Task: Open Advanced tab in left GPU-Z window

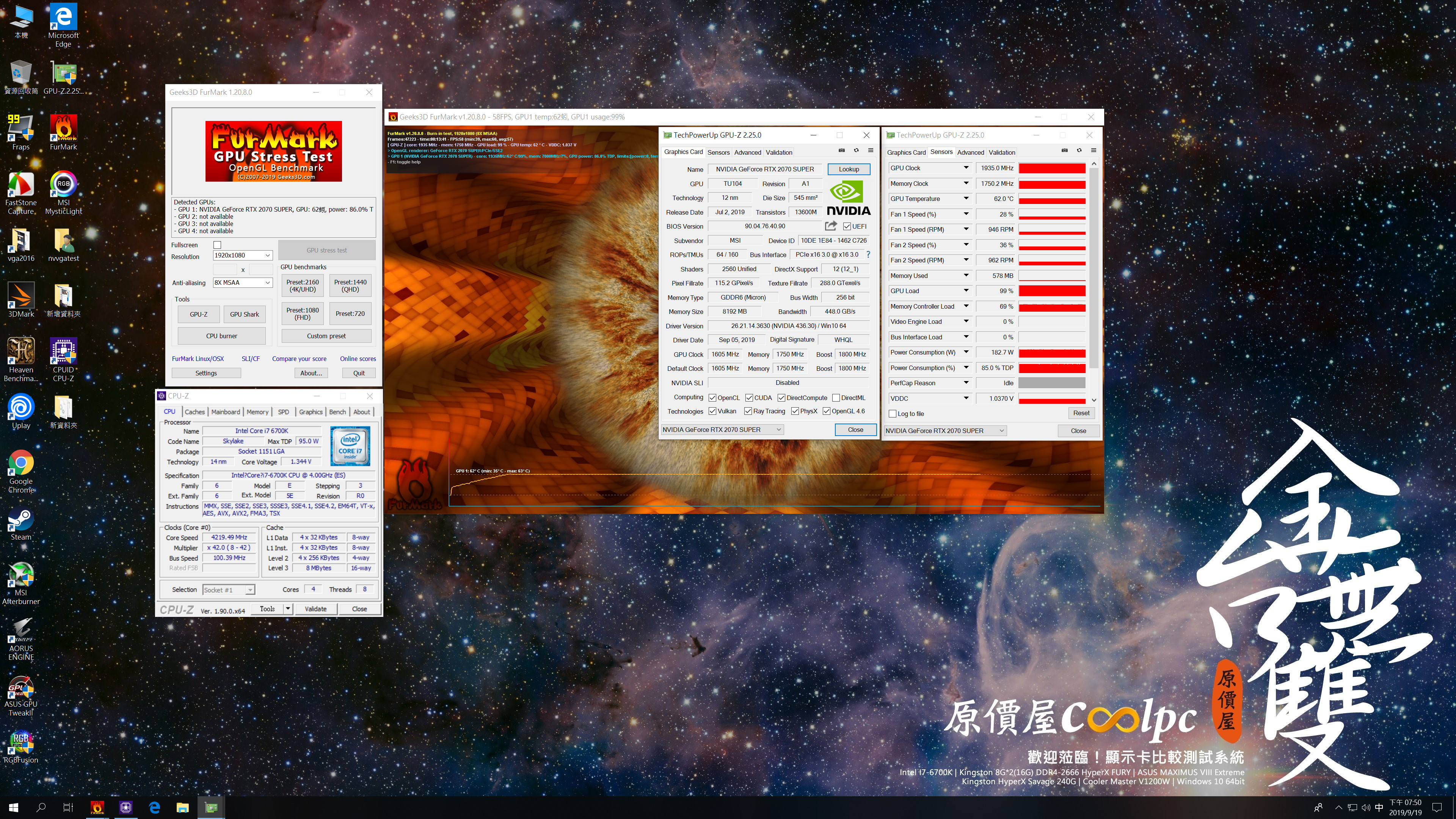Action: pos(748,152)
